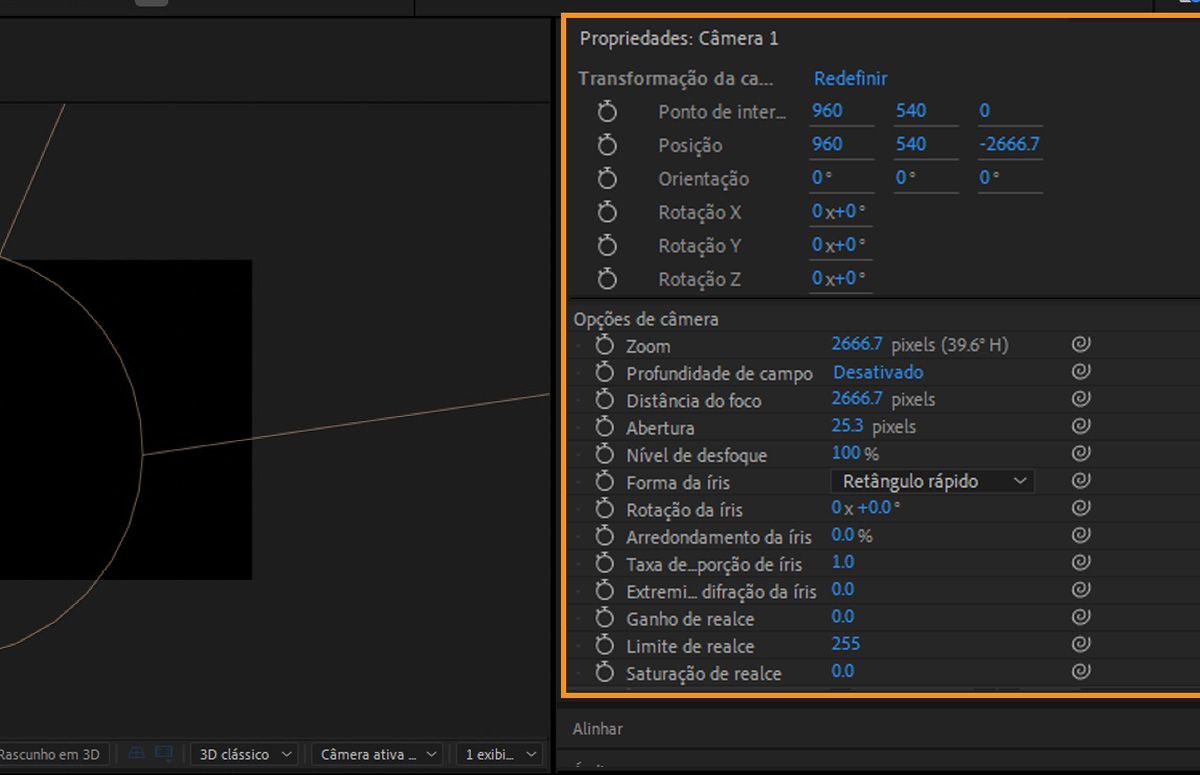Viewport: 1200px width, 775px height.
Task: Toggle stopwatch for Ponto de interesse
Action: click(607, 111)
